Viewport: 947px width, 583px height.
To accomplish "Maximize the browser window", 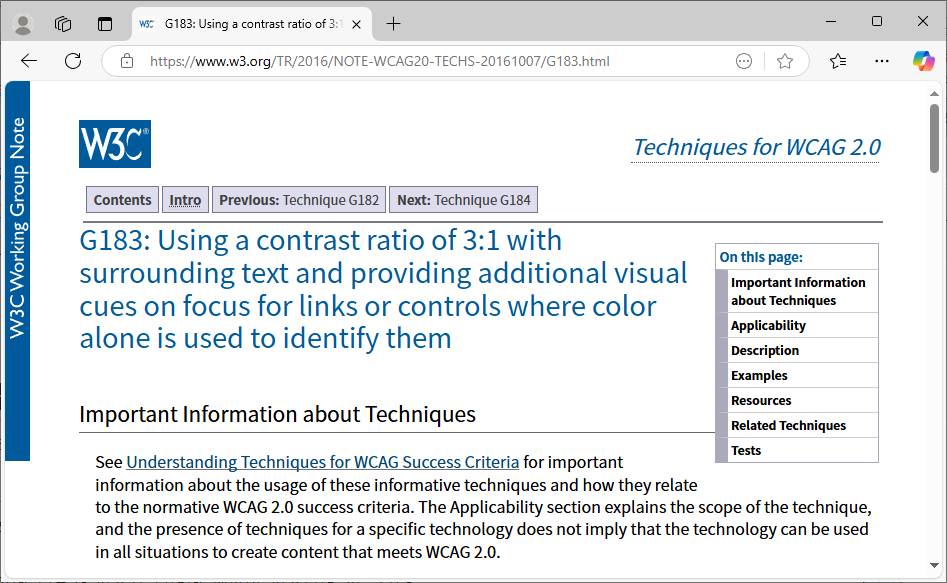I will point(877,21).
